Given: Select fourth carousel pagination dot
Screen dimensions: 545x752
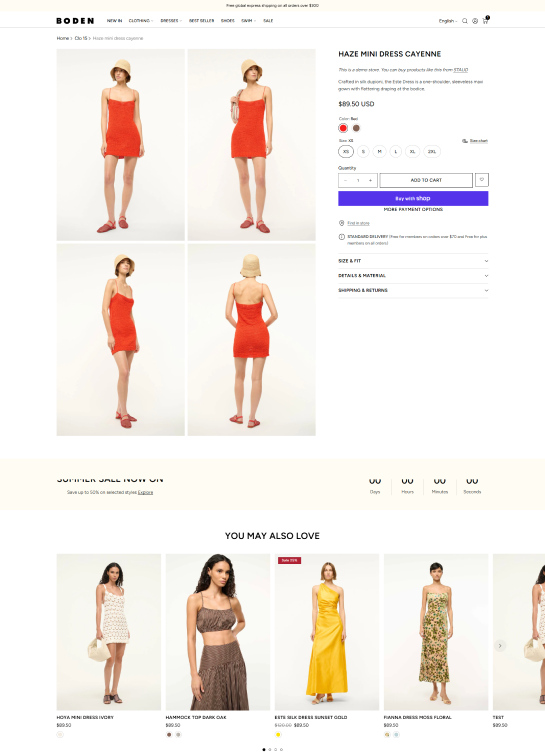Looking at the screenshot, I should [x=281, y=749].
